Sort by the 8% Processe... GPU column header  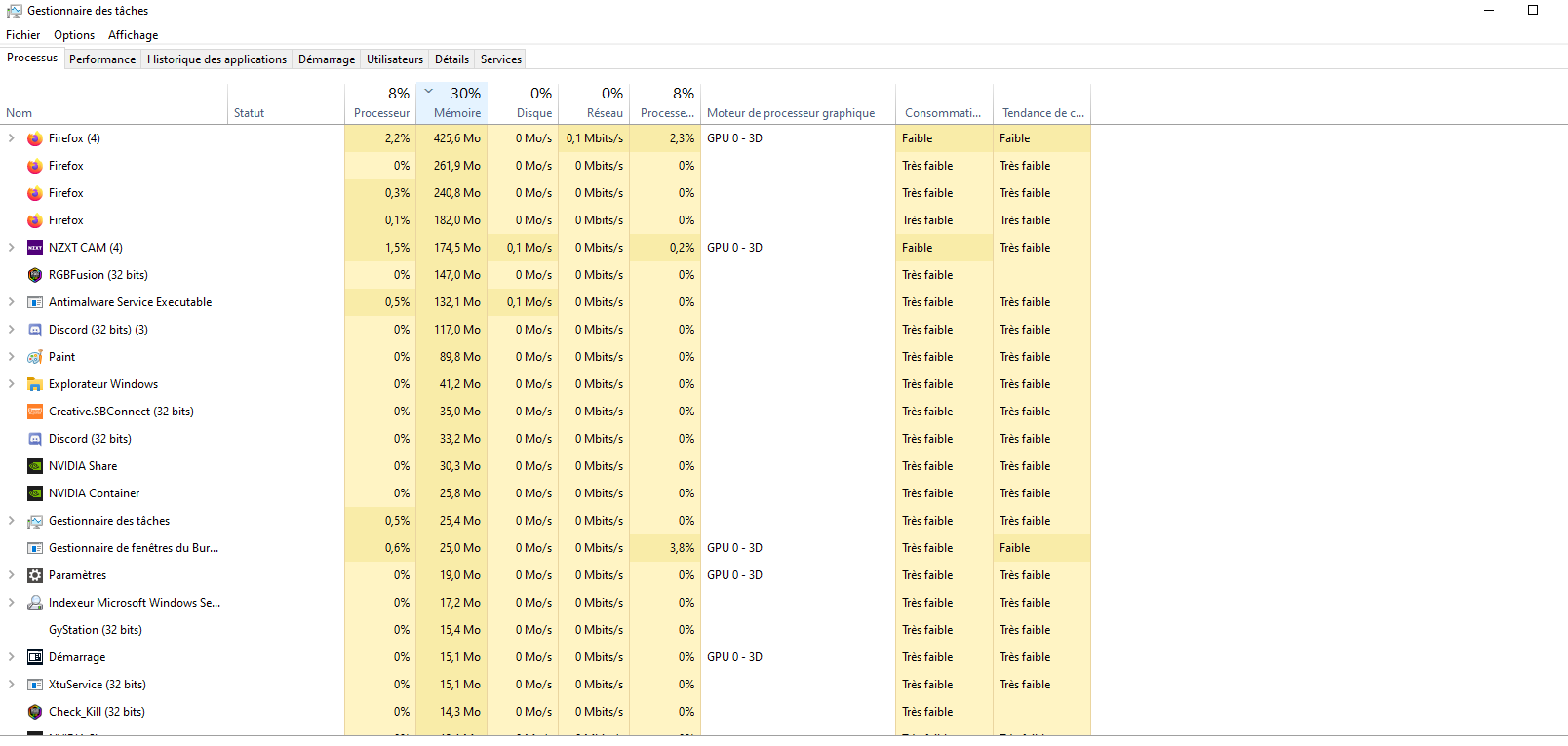[x=665, y=103]
